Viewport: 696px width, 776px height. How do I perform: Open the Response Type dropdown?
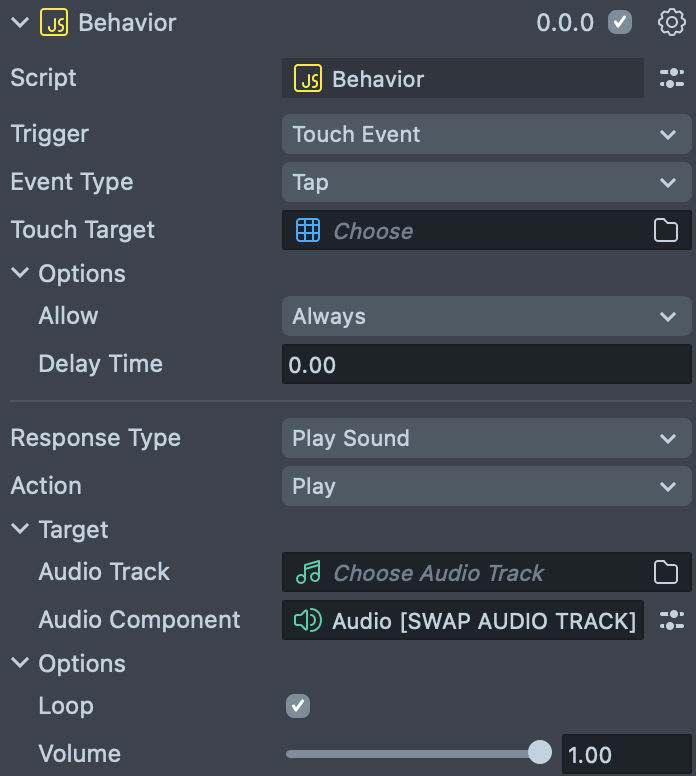click(486, 438)
